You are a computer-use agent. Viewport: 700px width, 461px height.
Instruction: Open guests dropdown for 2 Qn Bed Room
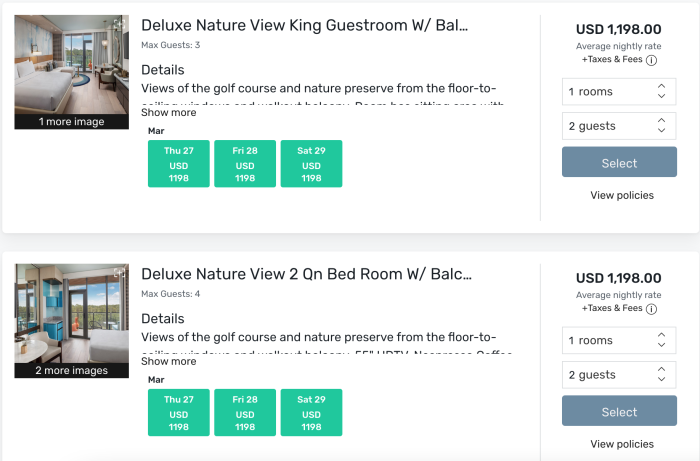(x=619, y=375)
